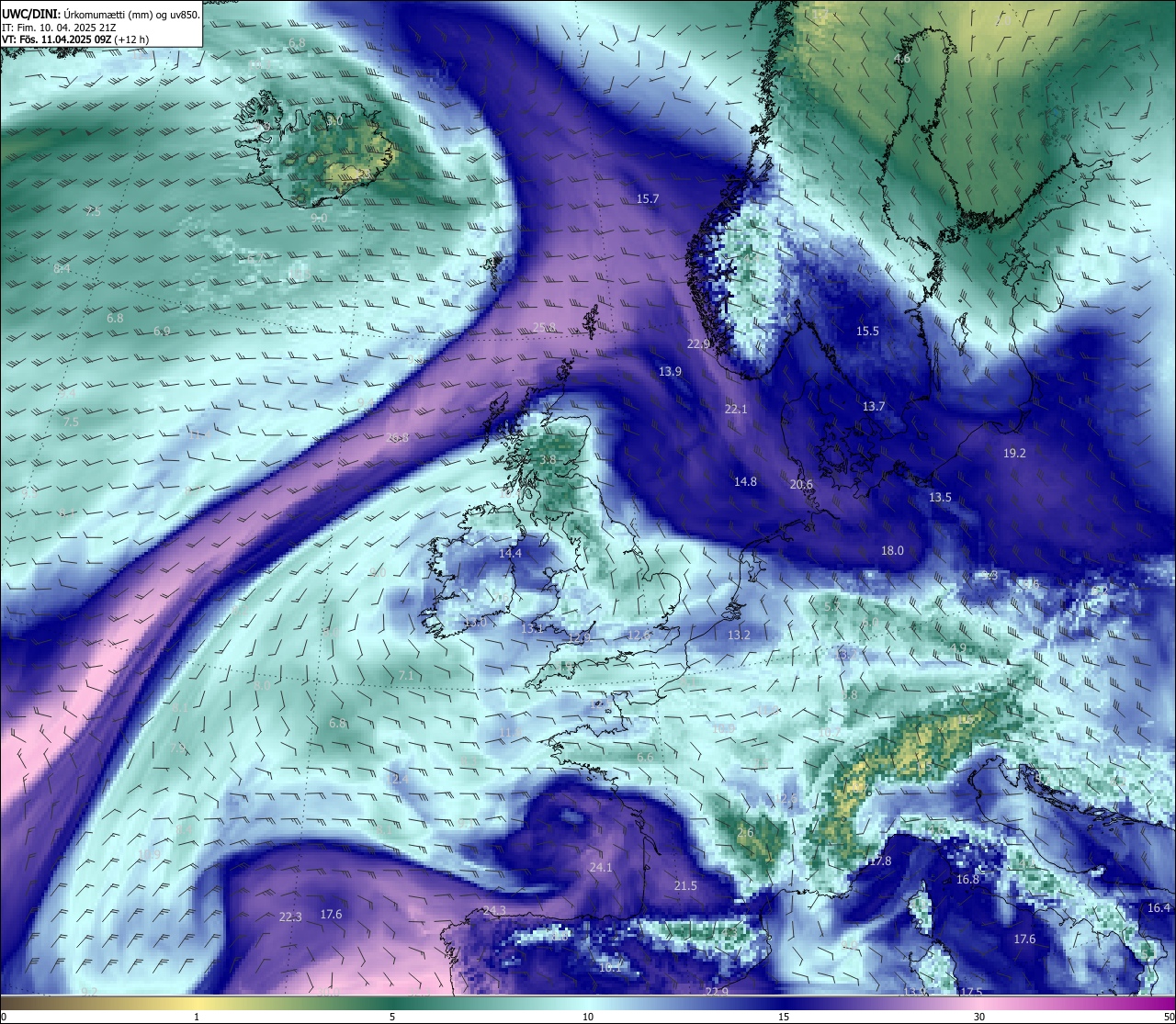Image resolution: width=1176 pixels, height=1024 pixels.
Task: Click the 22.3 value west of Iberia
Action: [x=290, y=917]
